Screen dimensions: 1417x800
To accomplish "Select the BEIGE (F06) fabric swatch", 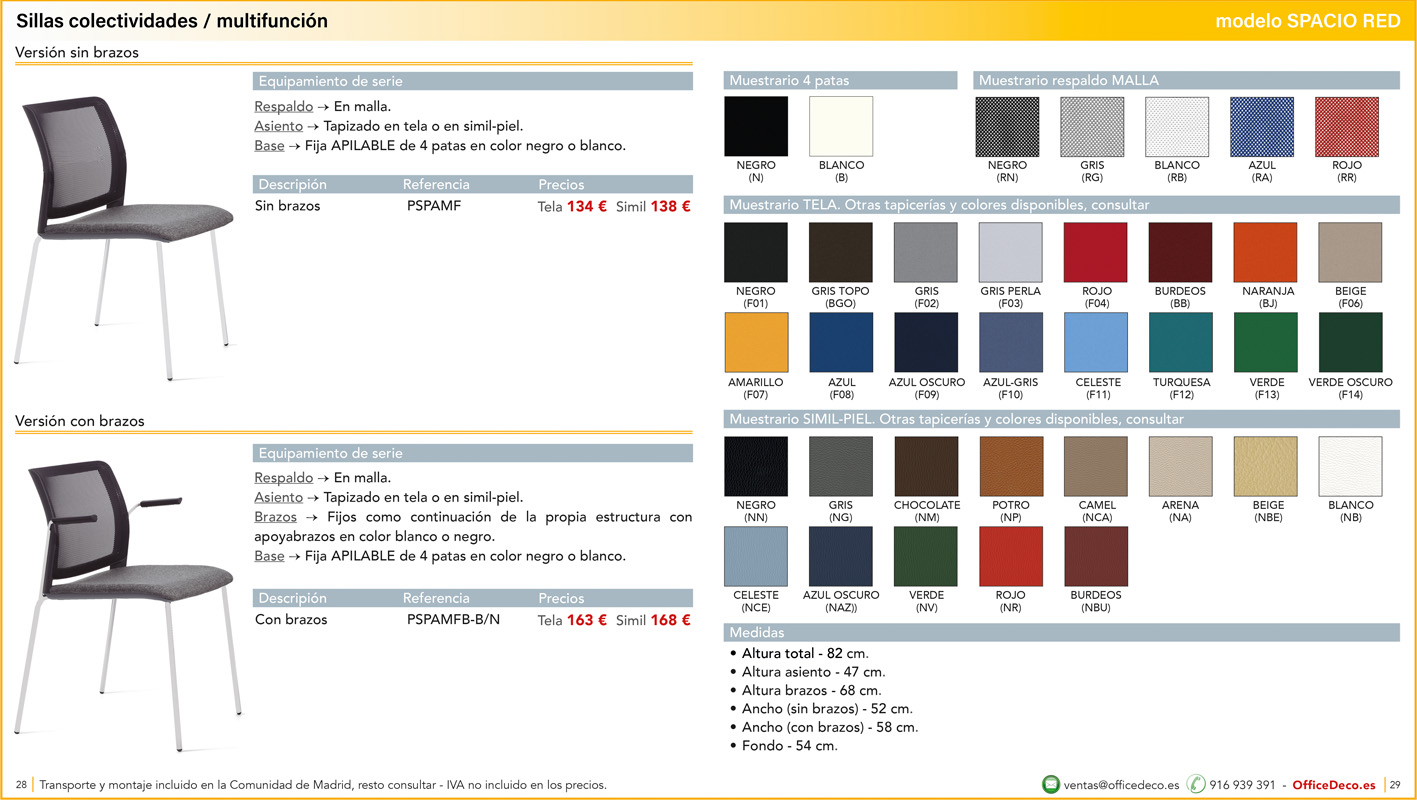I will click(x=1351, y=252).
